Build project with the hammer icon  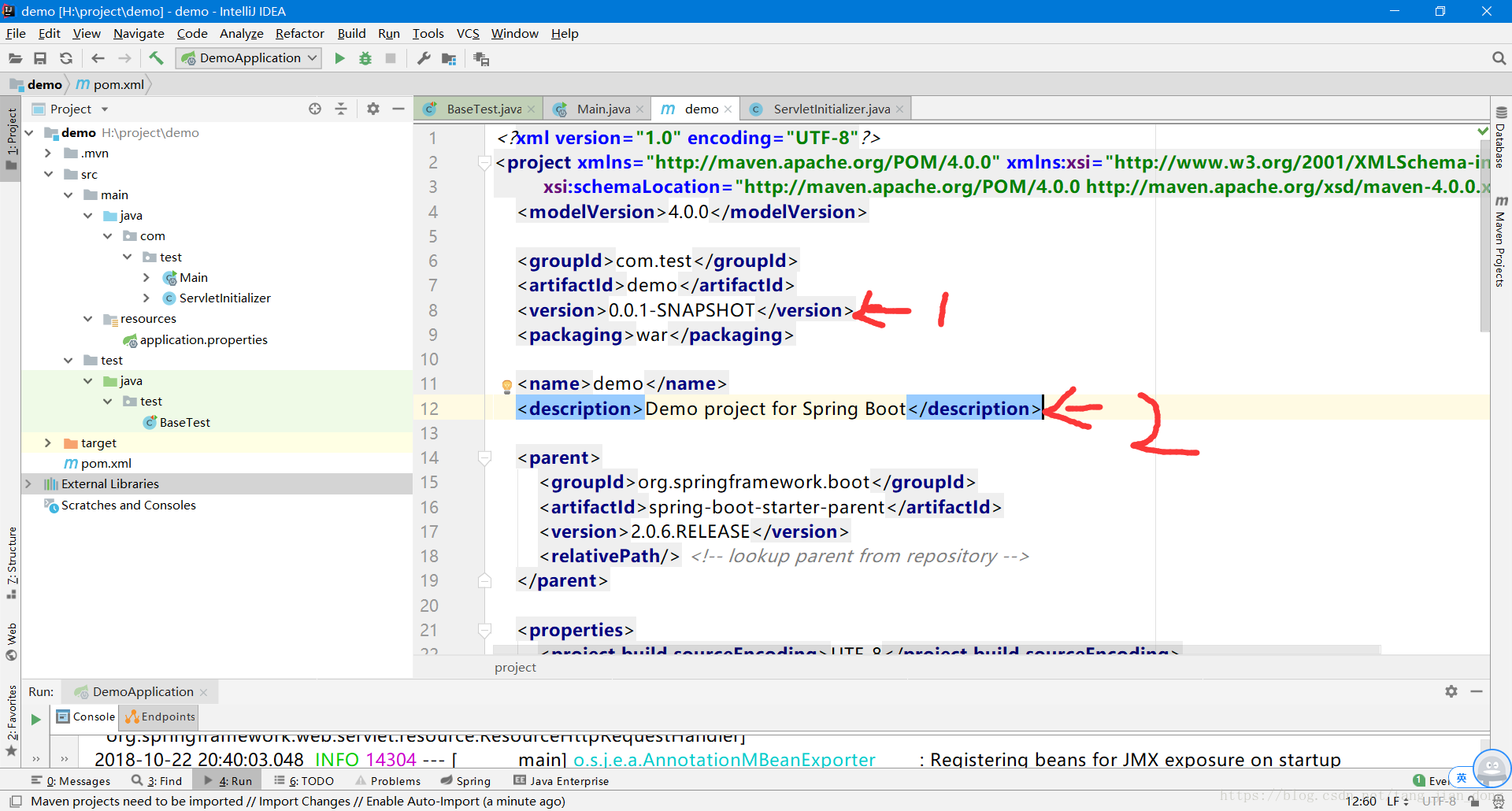(x=156, y=58)
